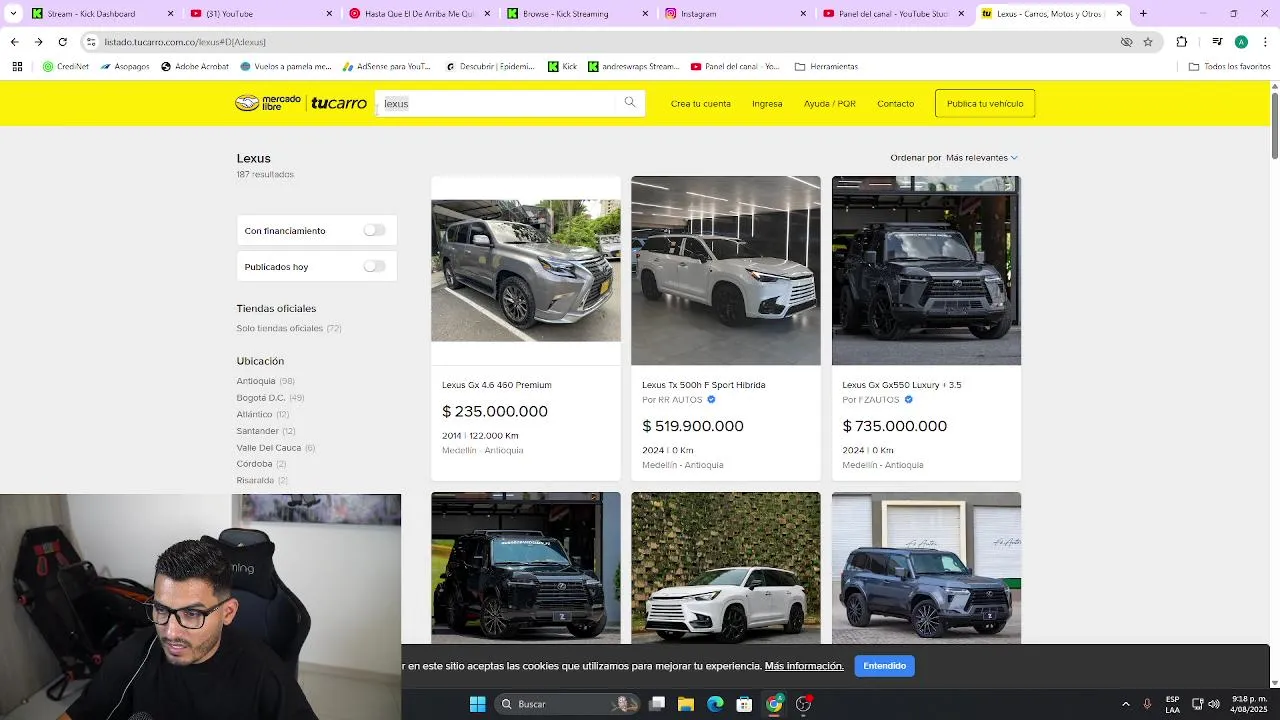
Task: Filter location by Valle Del Cauca
Action: click(275, 447)
